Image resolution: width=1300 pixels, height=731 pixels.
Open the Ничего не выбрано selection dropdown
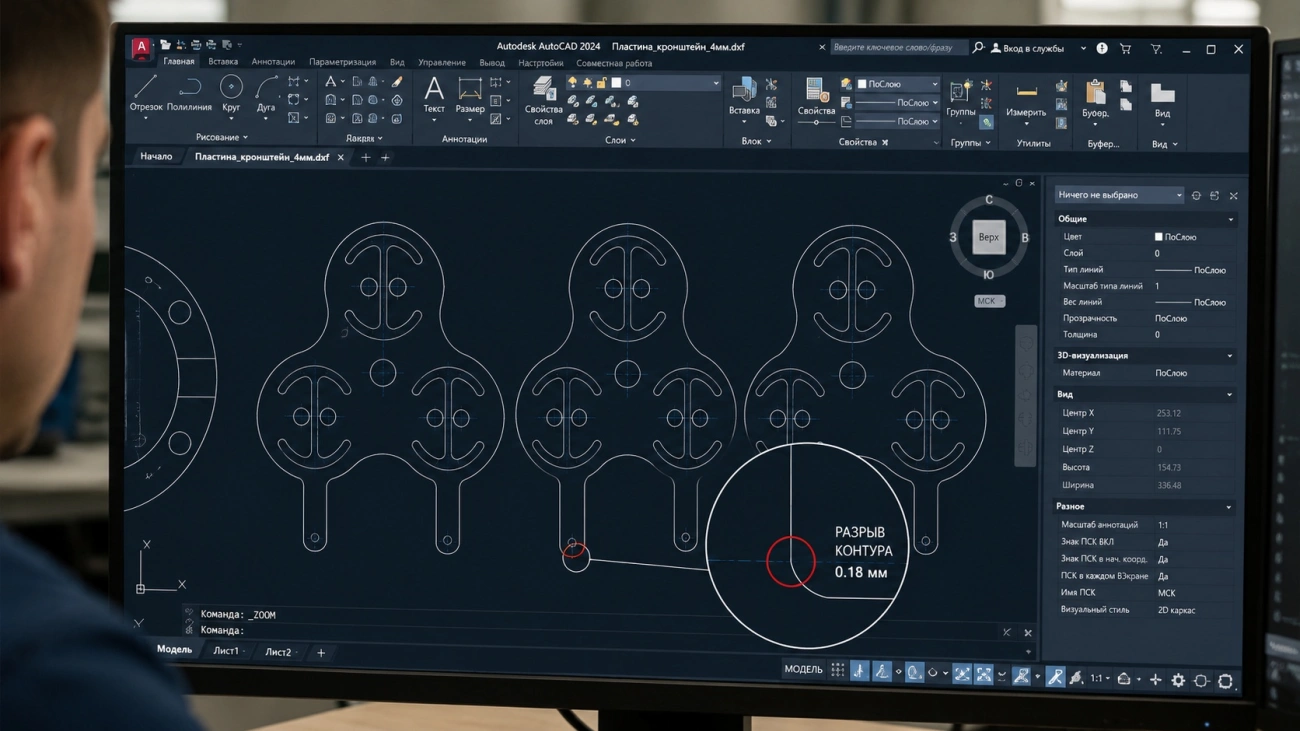coord(1120,195)
